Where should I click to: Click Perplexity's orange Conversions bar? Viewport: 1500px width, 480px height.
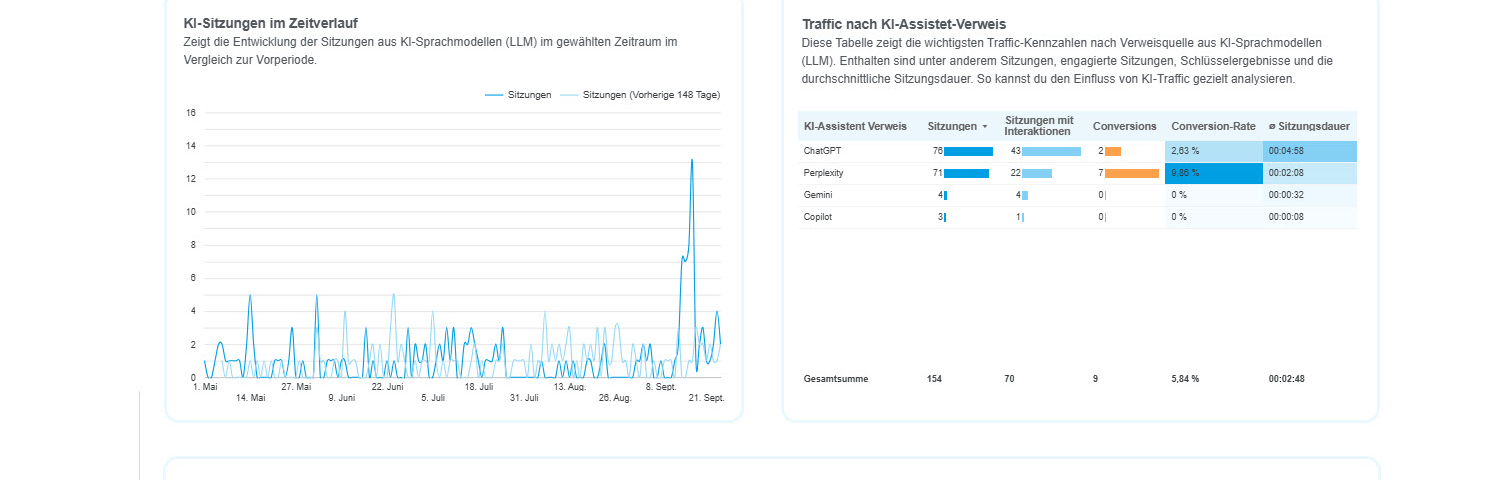[1131, 173]
